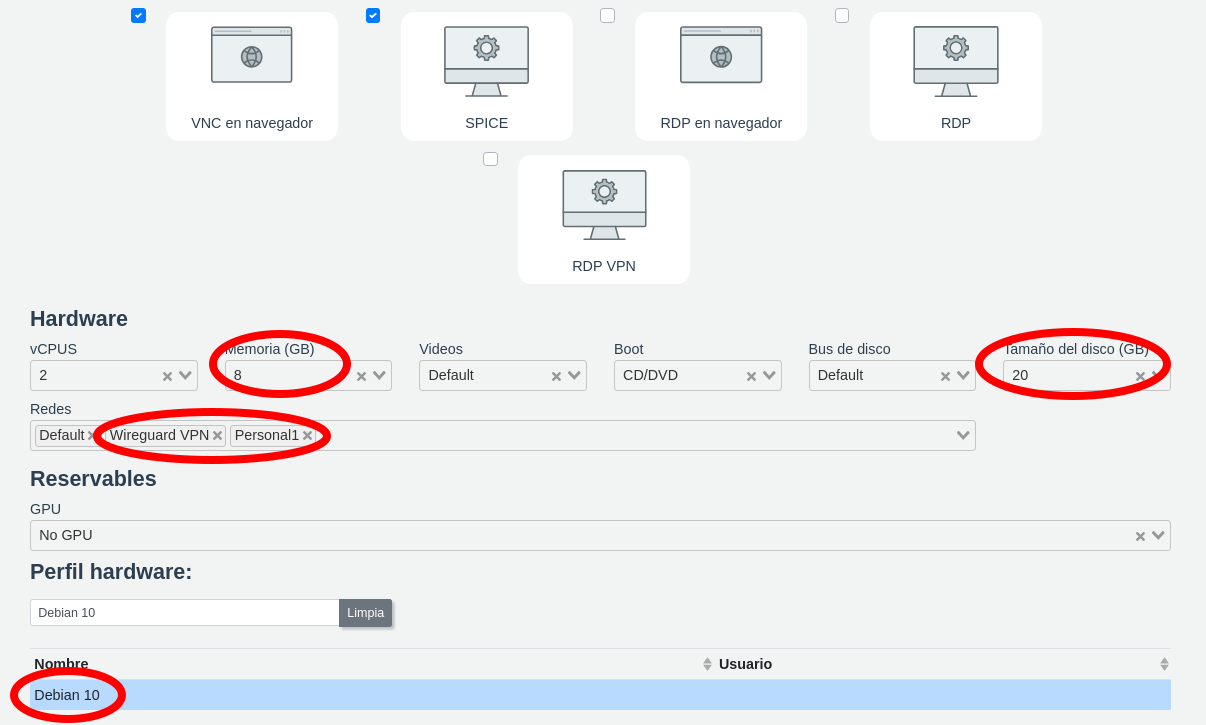Click the VNC en navegador viewer icon

coord(252,55)
